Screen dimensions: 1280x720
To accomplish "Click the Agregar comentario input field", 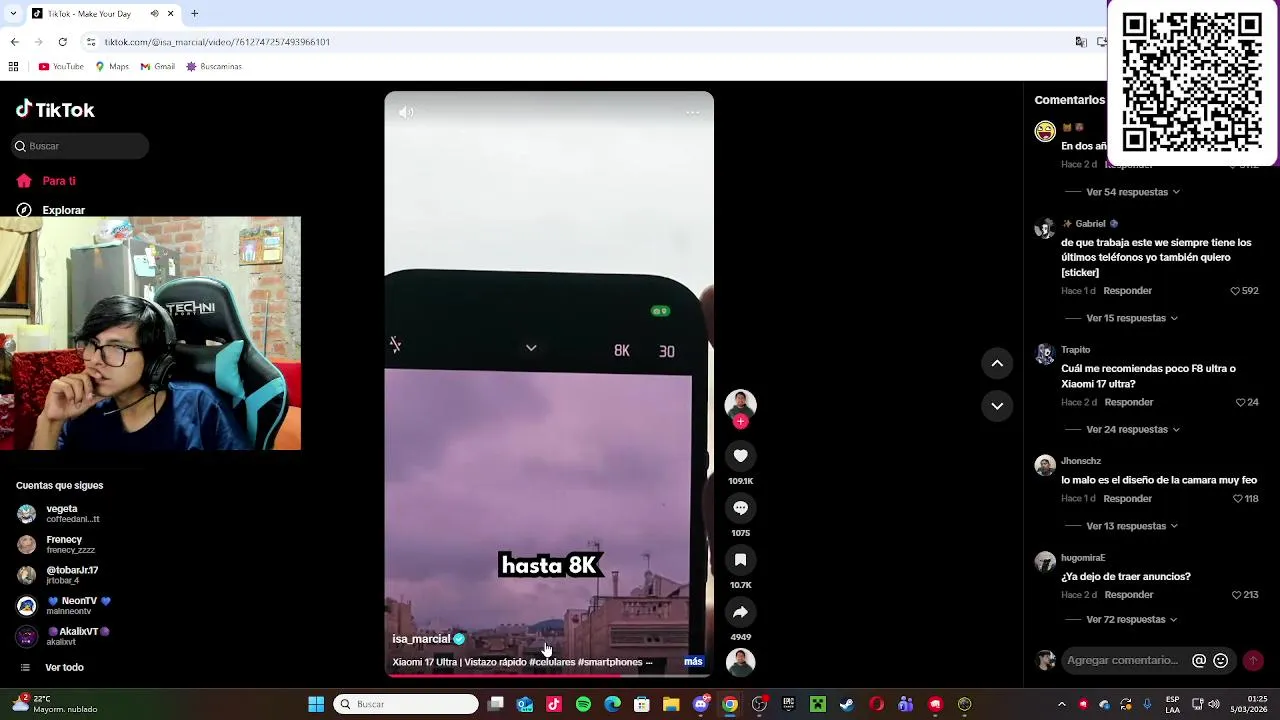I will click(x=1123, y=660).
